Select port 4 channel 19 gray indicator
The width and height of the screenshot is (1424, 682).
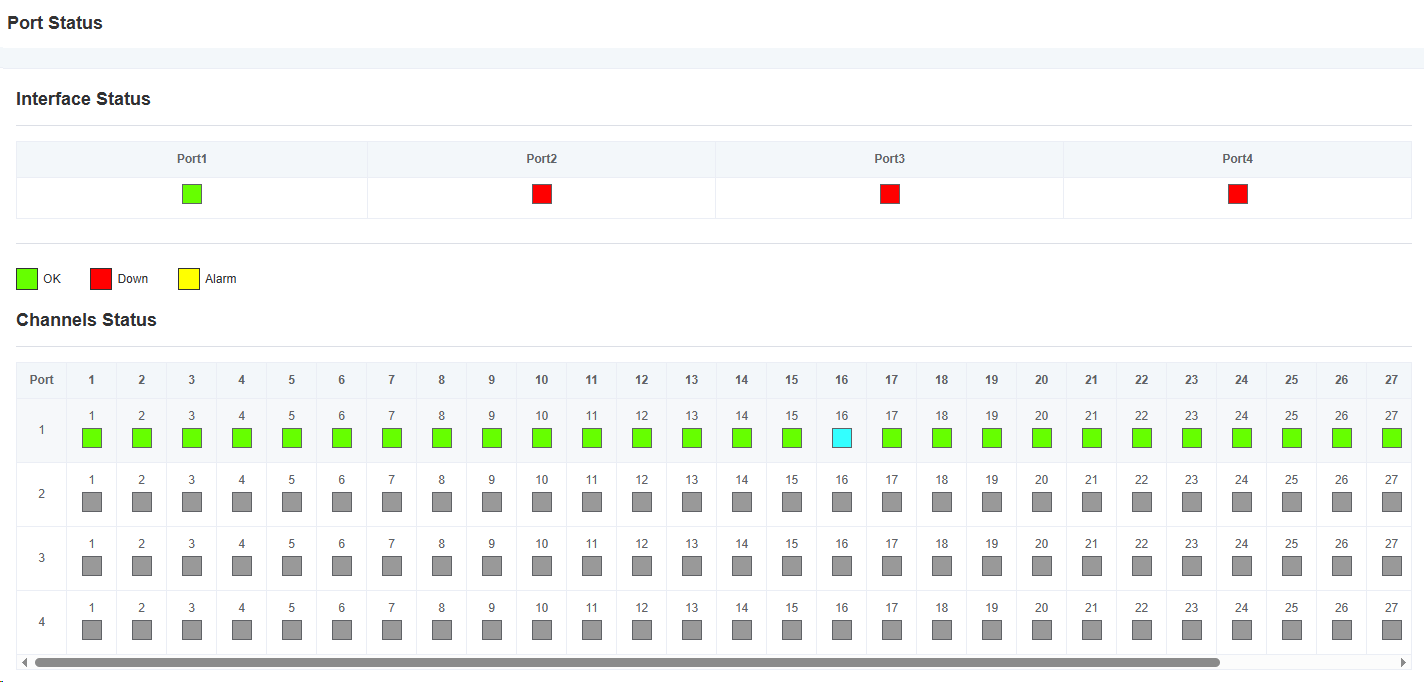coord(992,630)
